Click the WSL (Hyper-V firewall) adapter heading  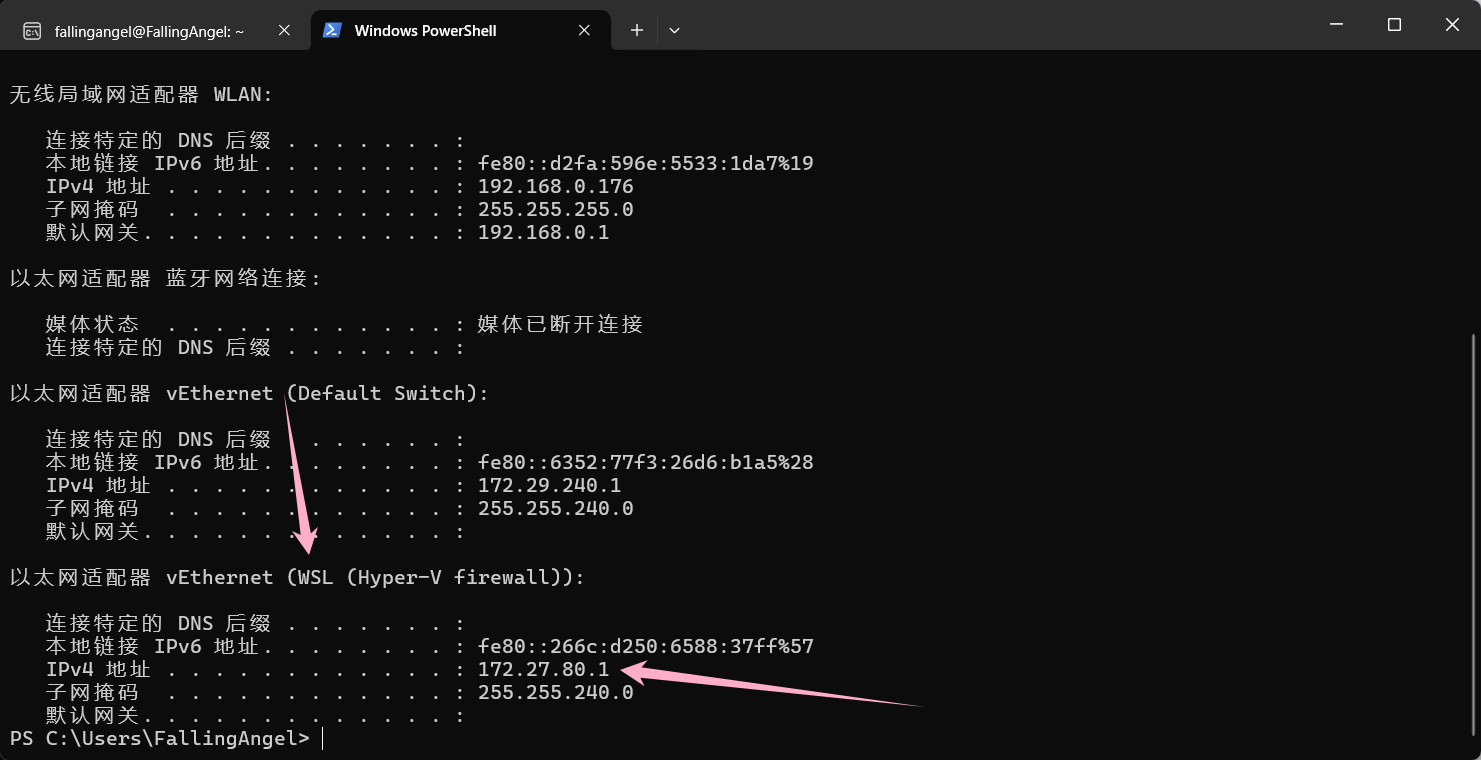click(297, 577)
